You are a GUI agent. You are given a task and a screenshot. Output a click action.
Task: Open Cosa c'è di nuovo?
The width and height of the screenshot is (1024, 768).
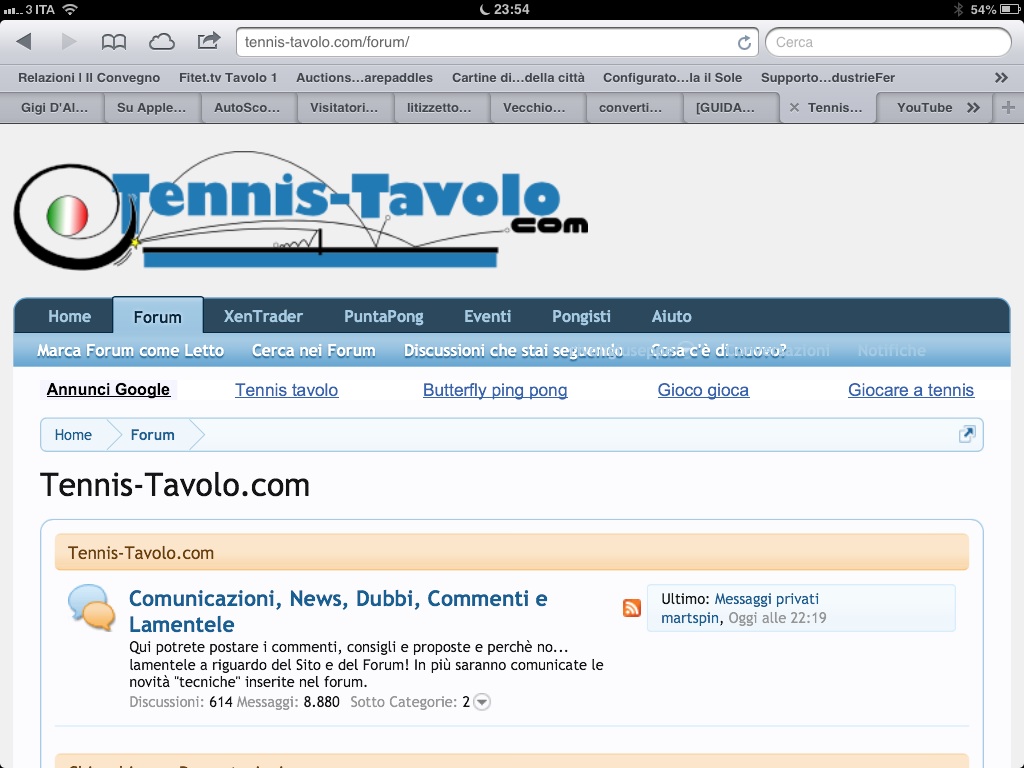pyautogui.click(x=718, y=351)
